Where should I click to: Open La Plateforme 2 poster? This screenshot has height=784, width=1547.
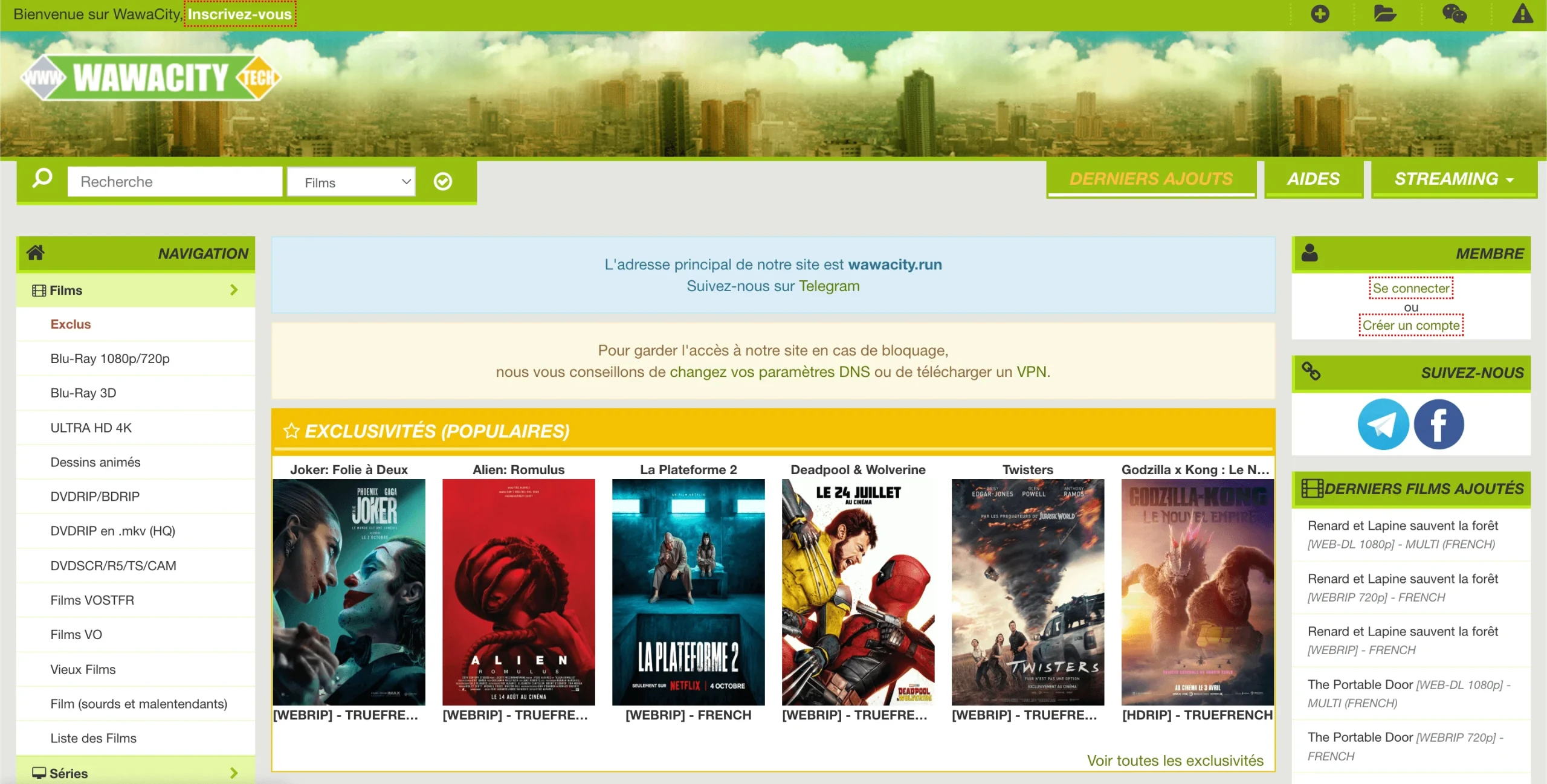tap(688, 592)
